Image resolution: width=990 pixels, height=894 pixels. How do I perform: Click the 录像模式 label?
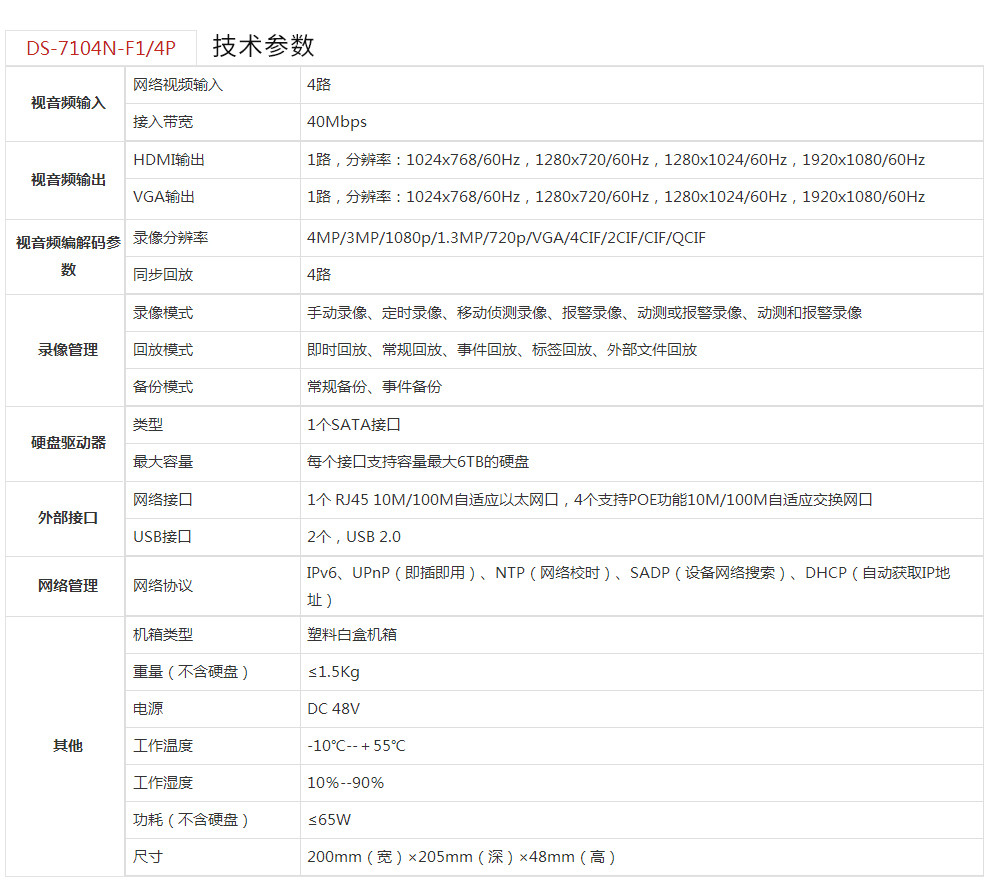163,313
